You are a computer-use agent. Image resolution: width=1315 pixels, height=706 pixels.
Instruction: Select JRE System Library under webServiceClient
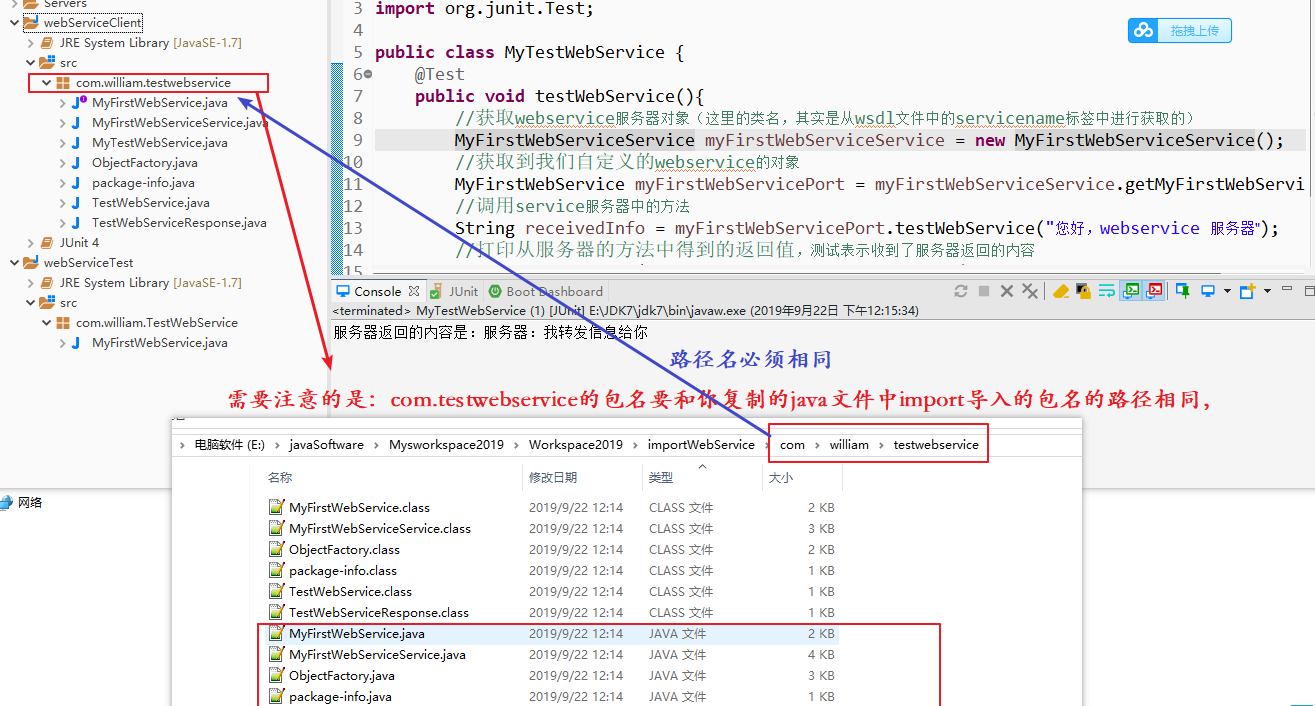[150, 43]
